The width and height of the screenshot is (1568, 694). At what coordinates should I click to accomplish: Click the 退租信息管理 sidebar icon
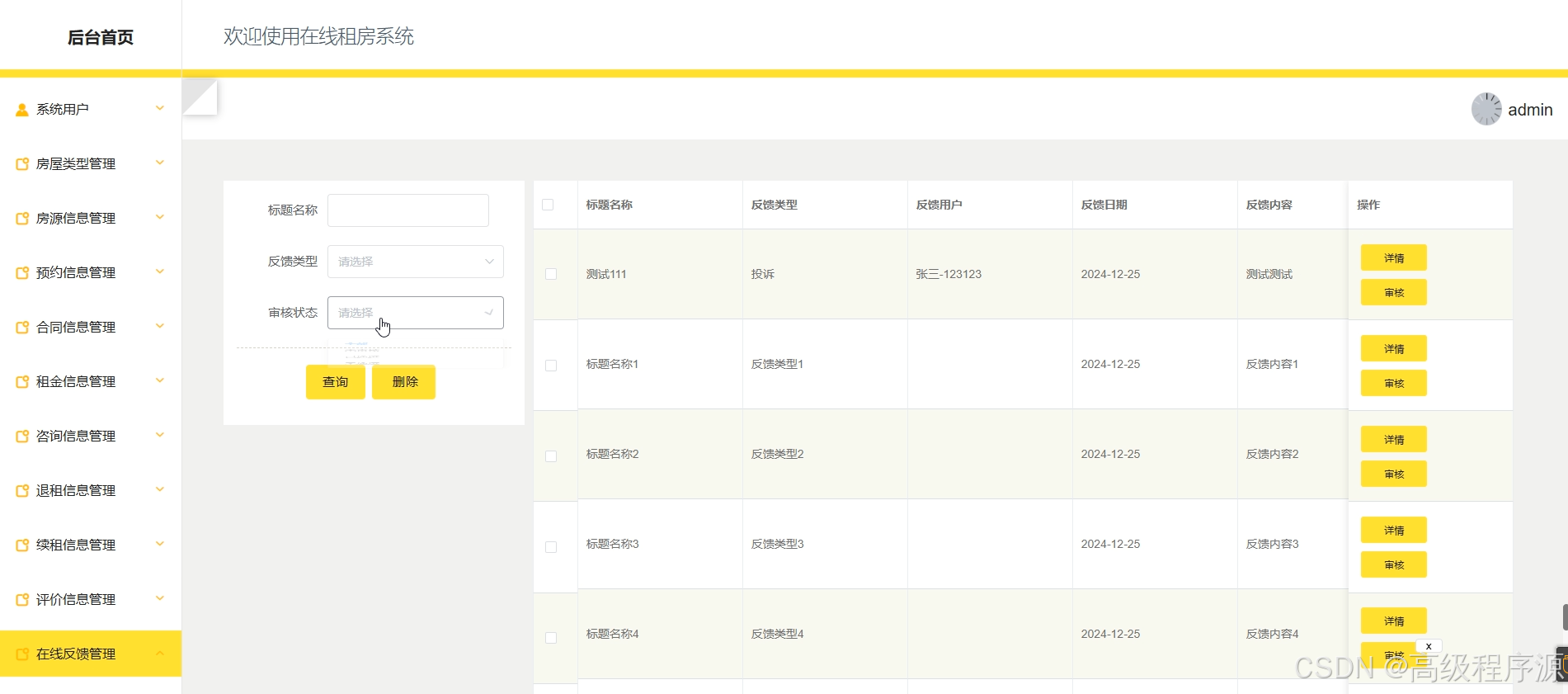tap(22, 491)
